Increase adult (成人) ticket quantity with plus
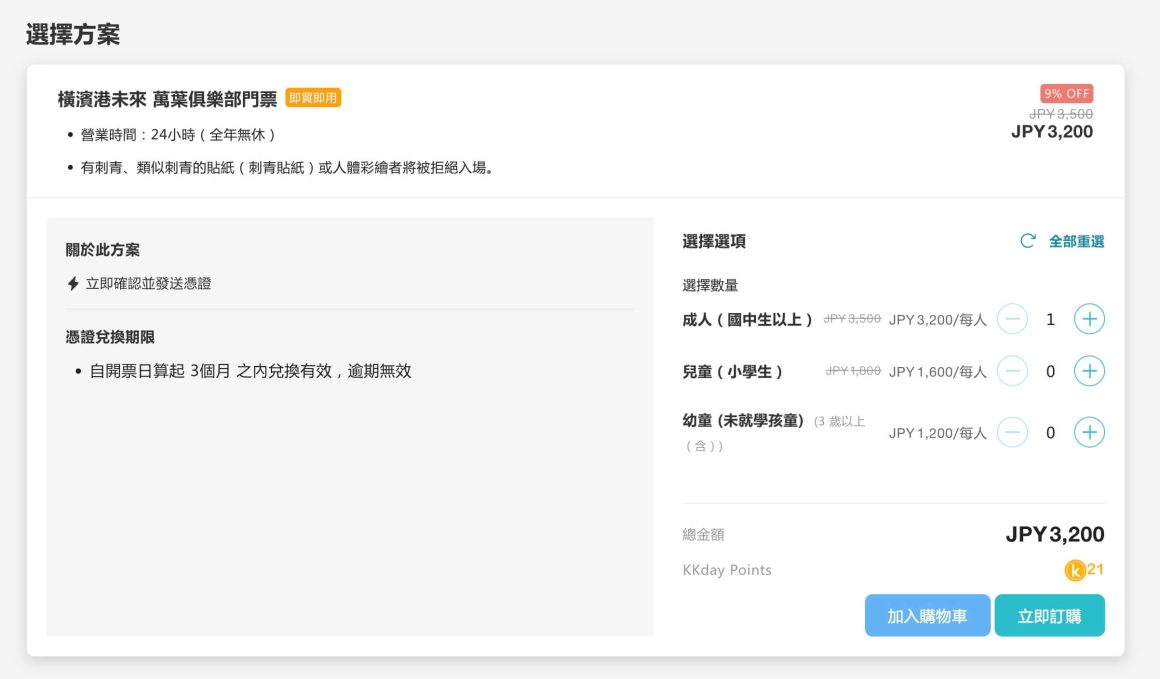Image resolution: width=1160 pixels, height=679 pixels. 1089,319
